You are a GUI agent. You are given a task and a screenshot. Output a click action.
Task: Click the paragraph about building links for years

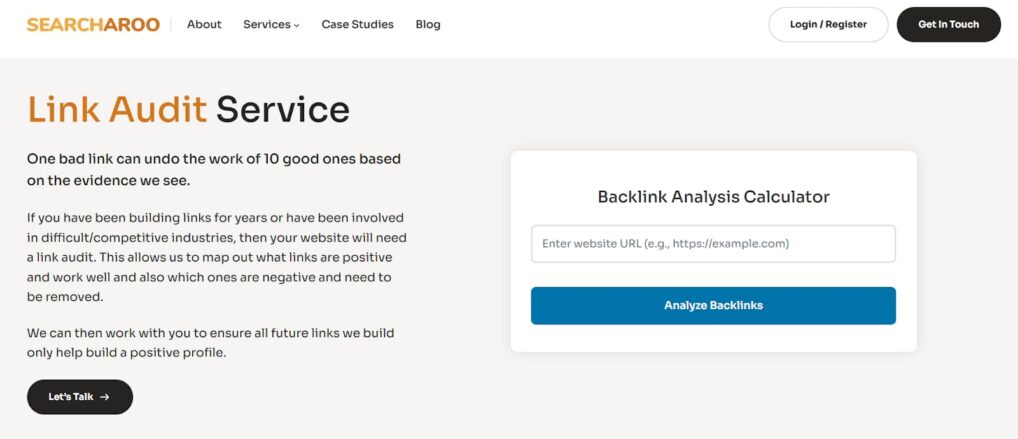tap(217, 258)
